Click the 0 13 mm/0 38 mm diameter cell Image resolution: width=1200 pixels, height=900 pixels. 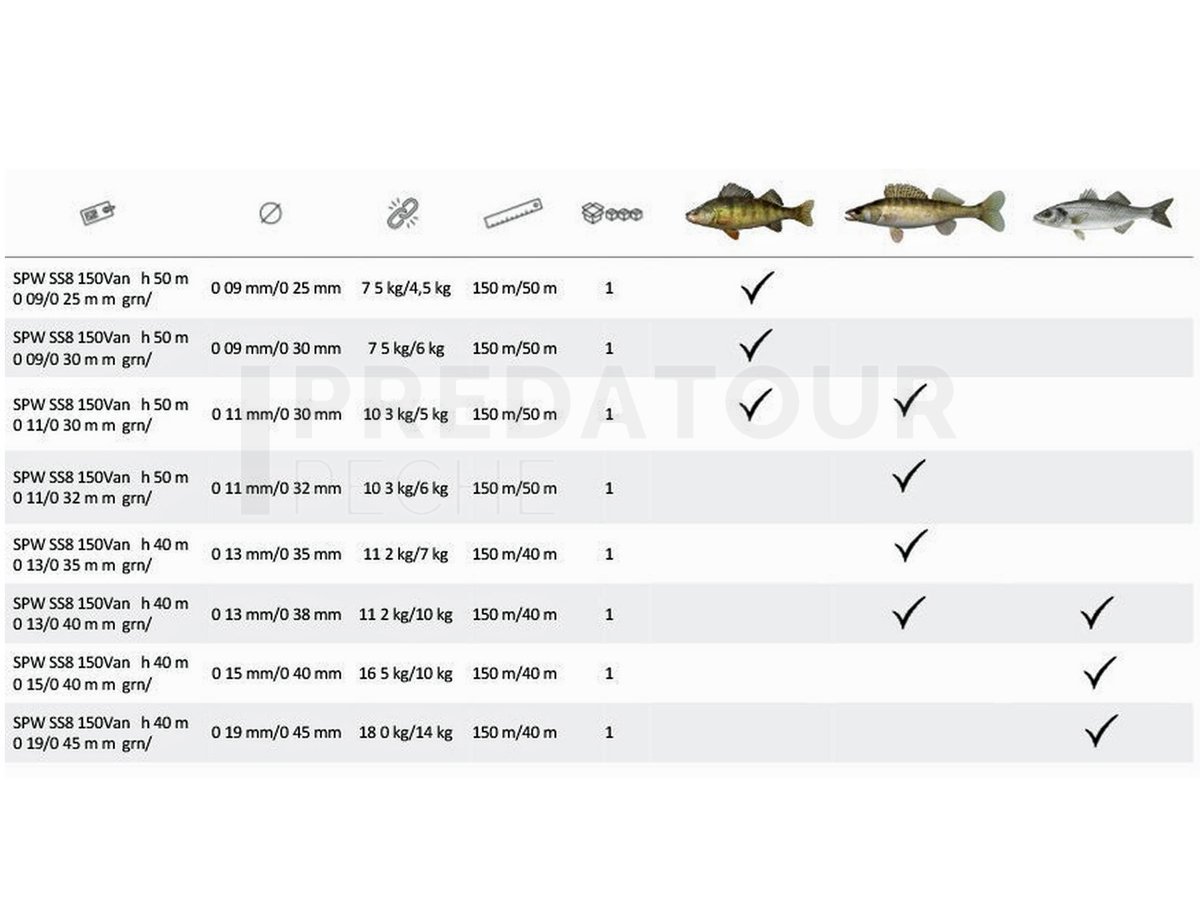[x=276, y=614]
